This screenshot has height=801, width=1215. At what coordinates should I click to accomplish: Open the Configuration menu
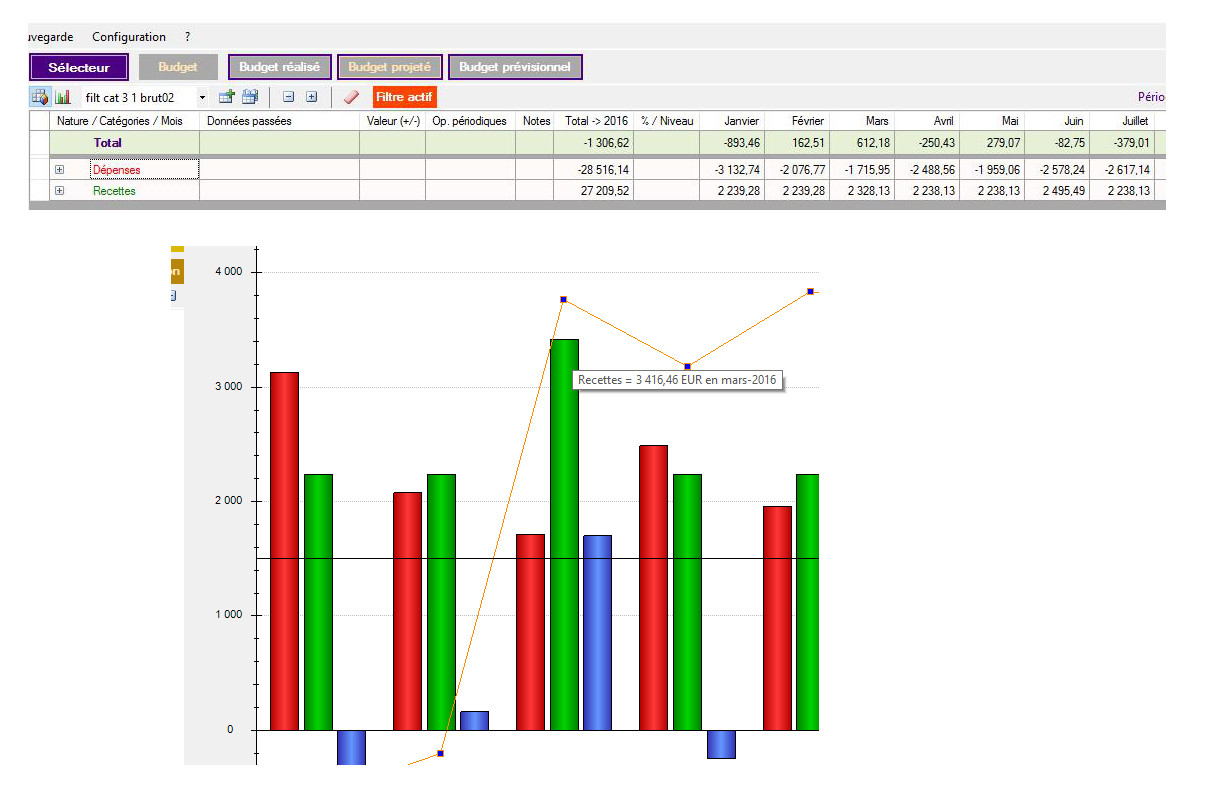pos(129,37)
